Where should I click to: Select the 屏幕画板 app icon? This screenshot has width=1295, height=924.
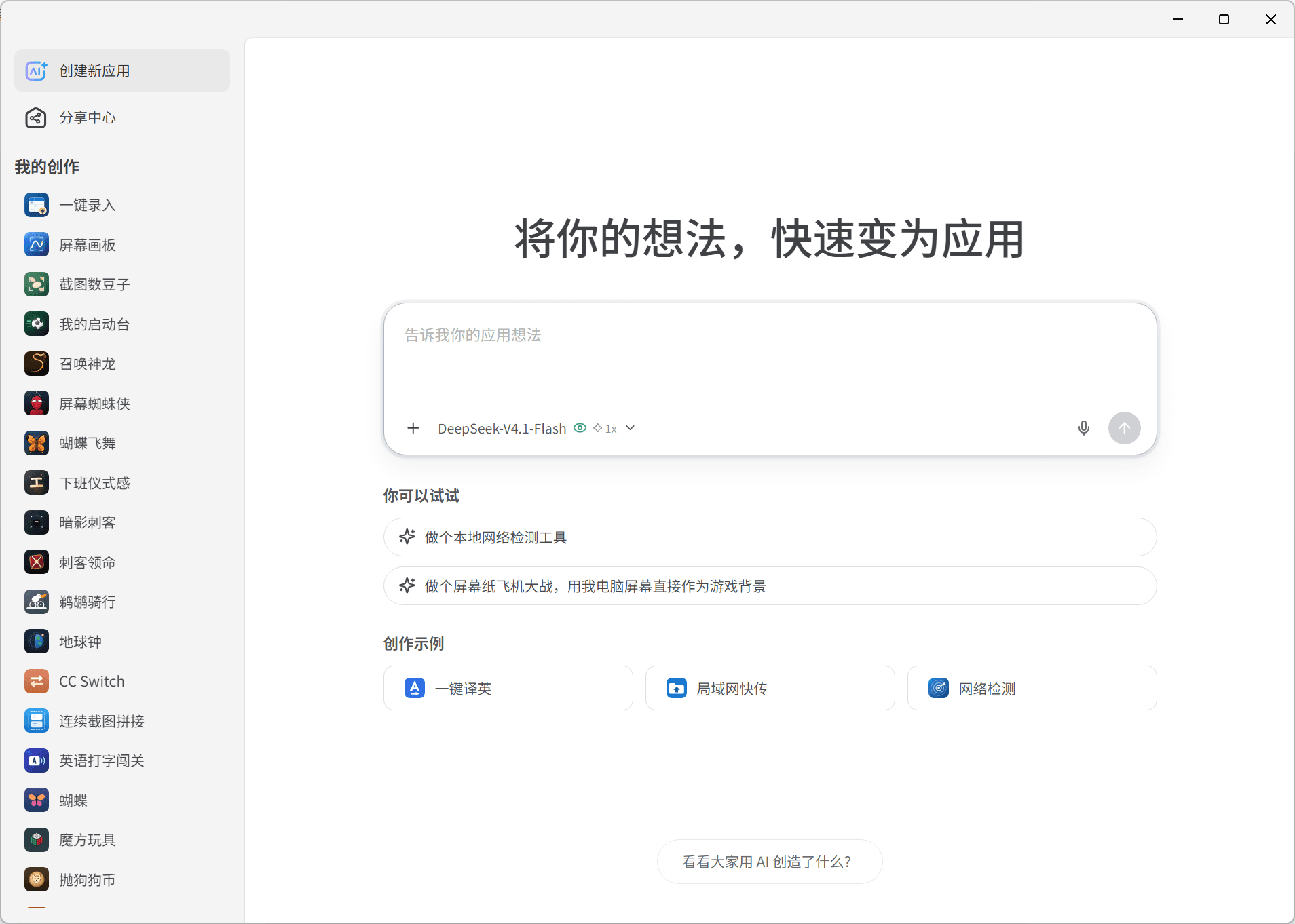coord(37,244)
